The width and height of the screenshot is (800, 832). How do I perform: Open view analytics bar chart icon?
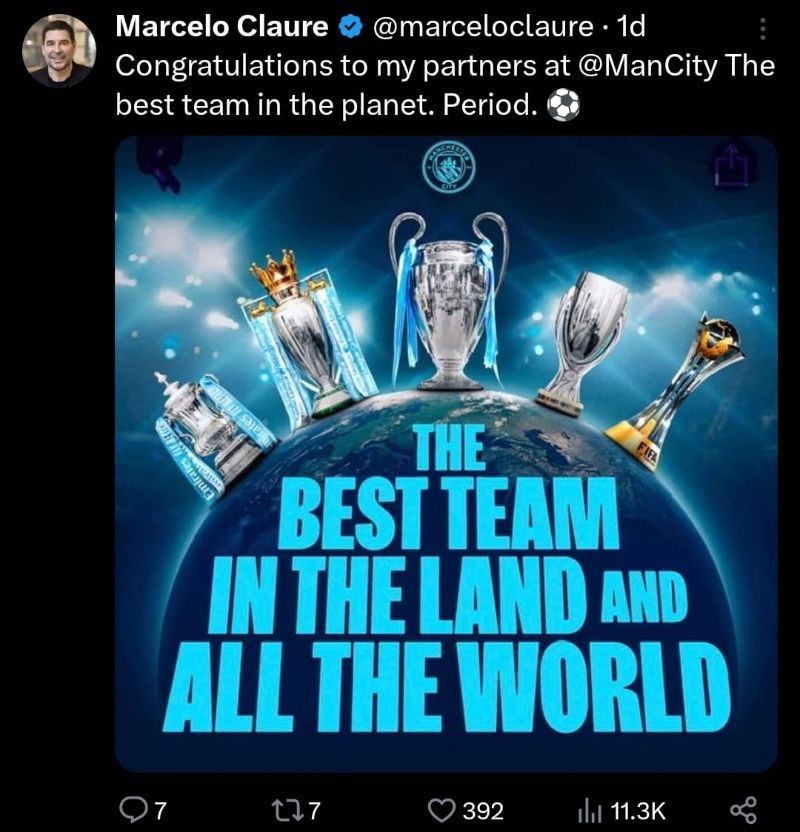pos(589,811)
